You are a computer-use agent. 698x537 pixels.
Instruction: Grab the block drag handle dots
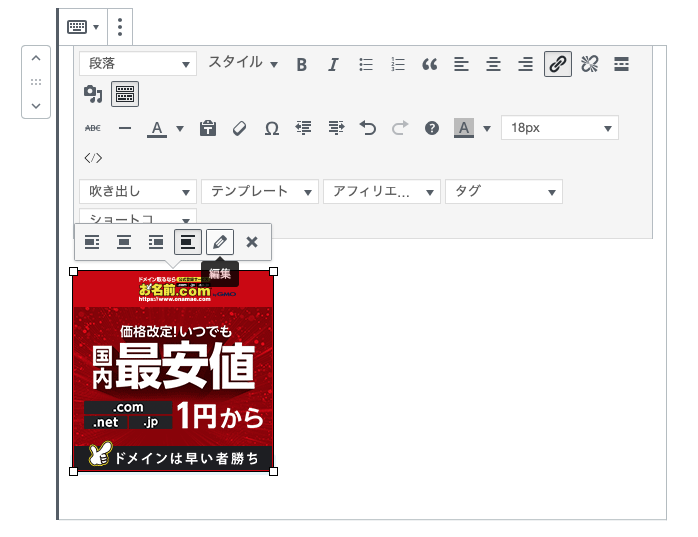(36, 82)
